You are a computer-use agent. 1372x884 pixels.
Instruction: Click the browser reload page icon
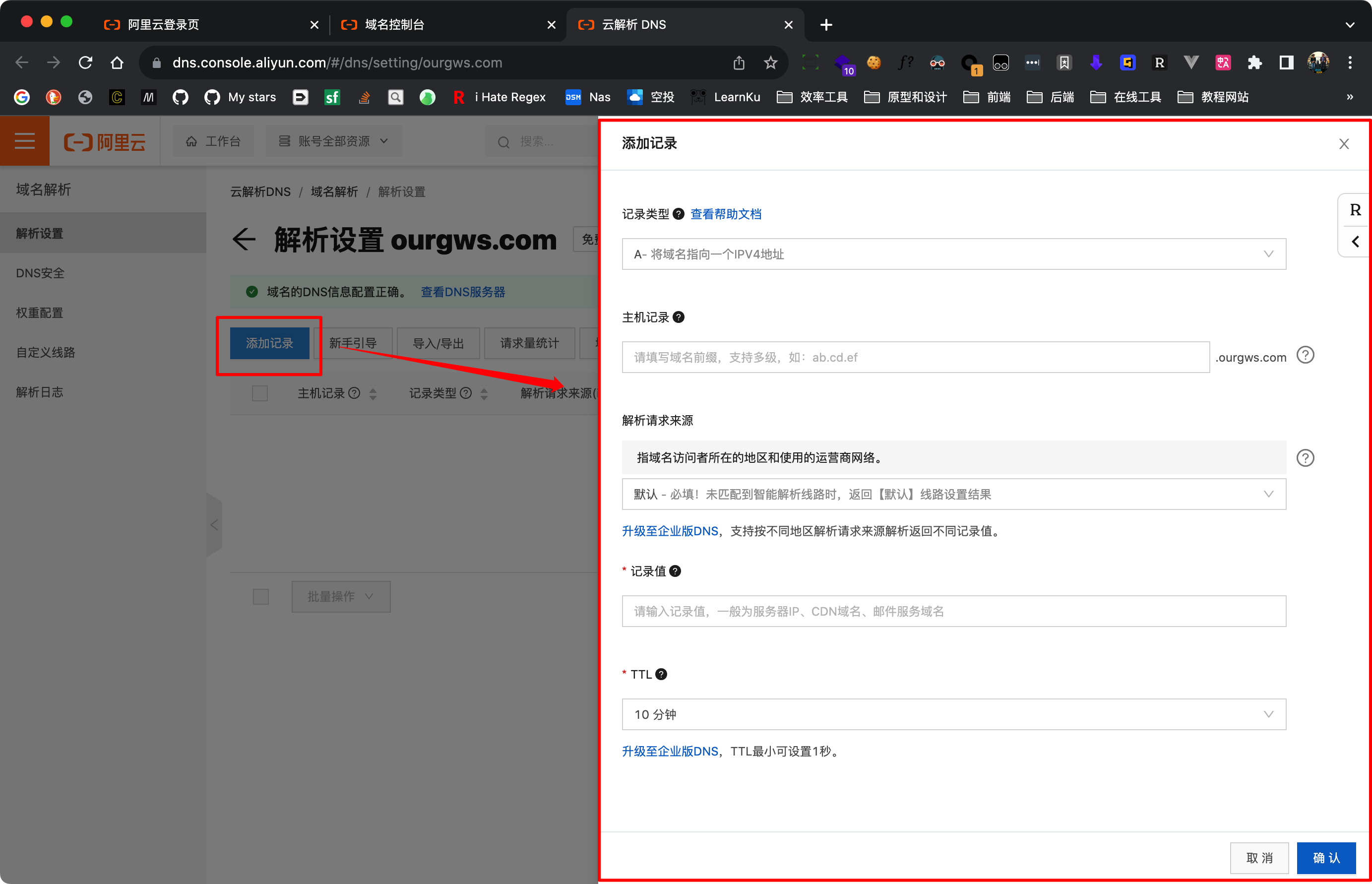(85, 63)
